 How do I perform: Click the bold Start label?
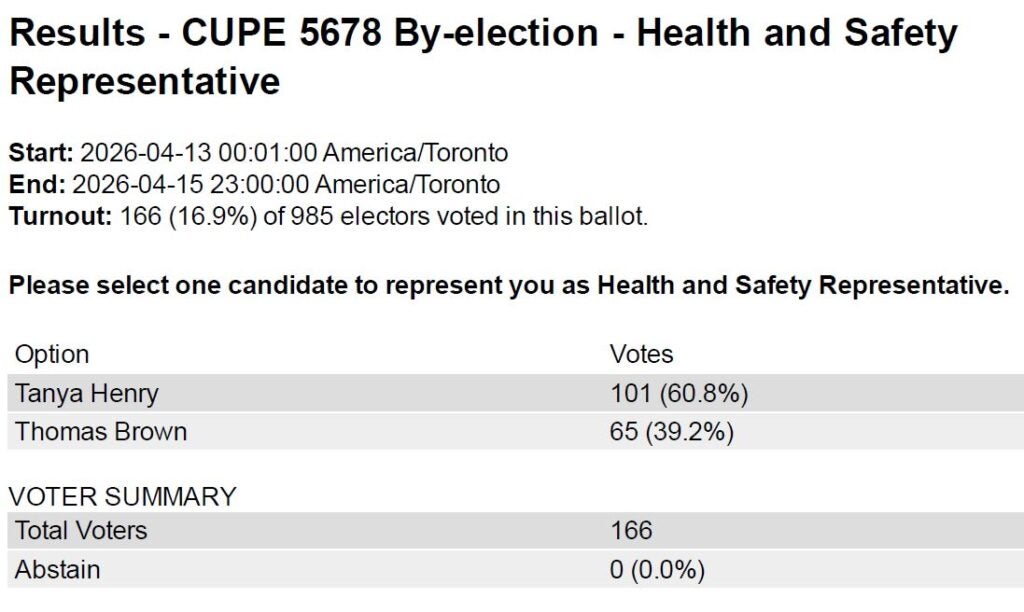[41, 154]
